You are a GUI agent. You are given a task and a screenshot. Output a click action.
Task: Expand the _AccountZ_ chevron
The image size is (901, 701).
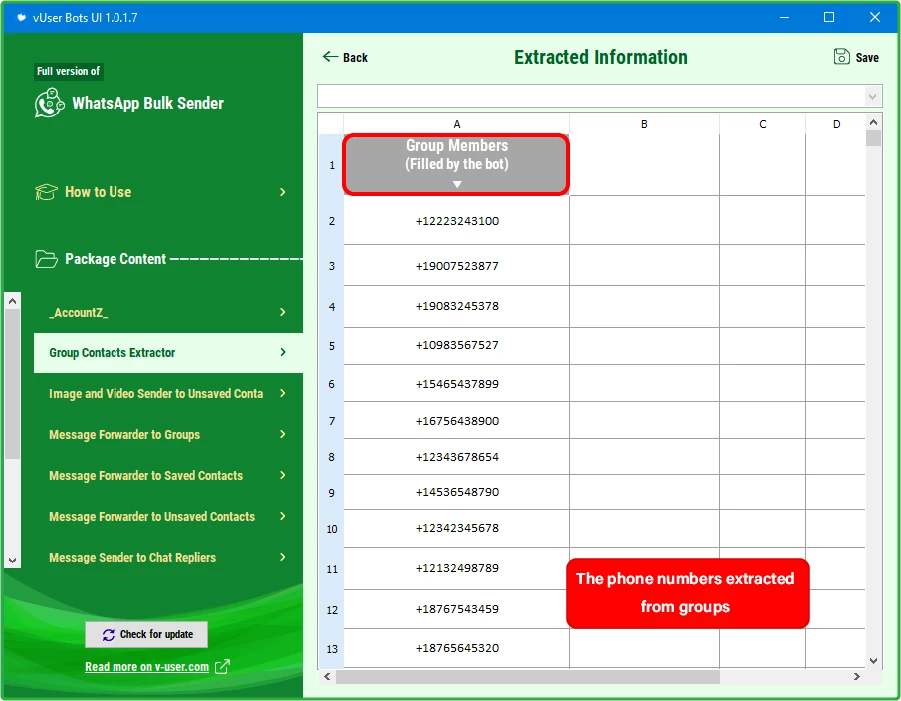282,312
